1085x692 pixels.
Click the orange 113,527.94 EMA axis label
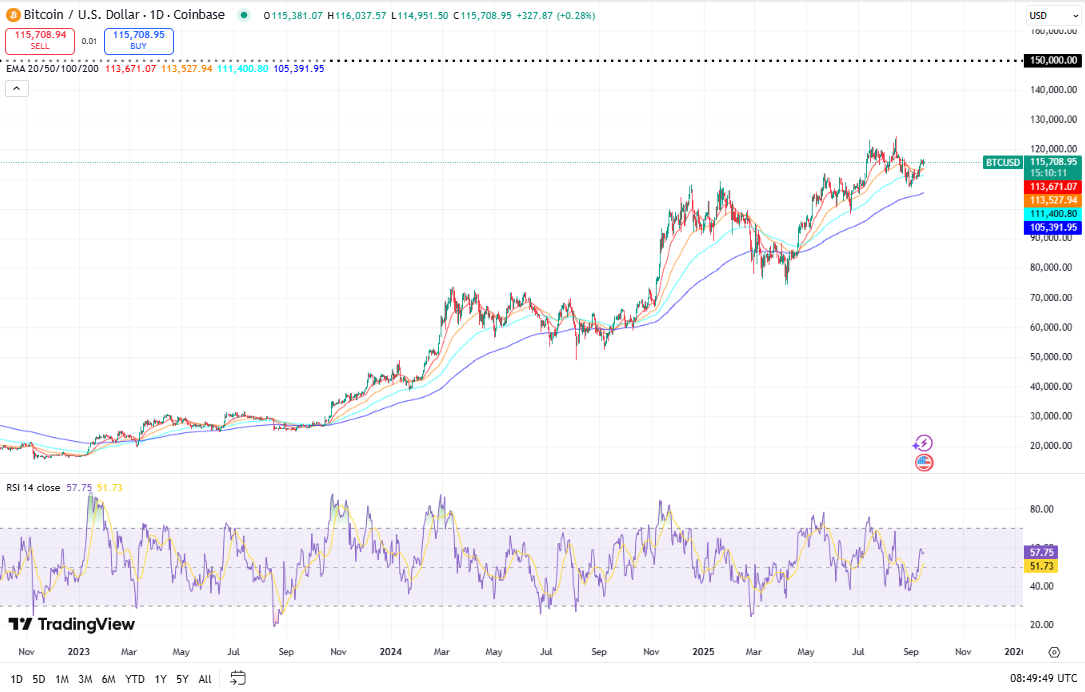point(1053,200)
